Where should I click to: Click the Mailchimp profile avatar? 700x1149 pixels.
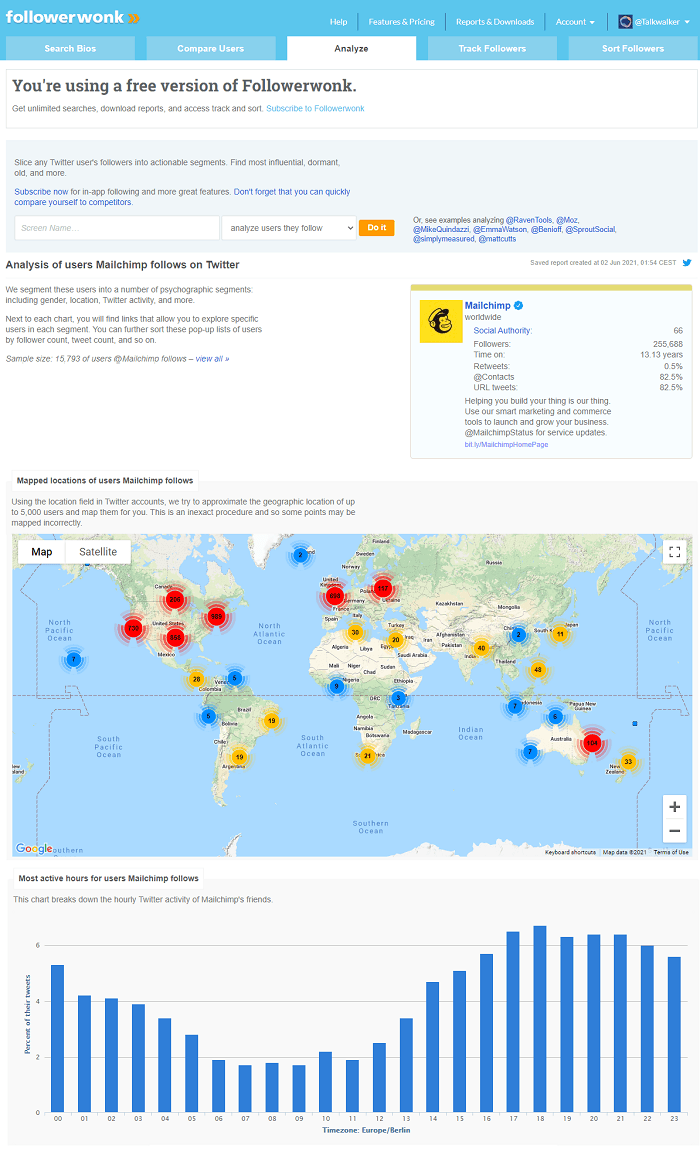tap(441, 321)
